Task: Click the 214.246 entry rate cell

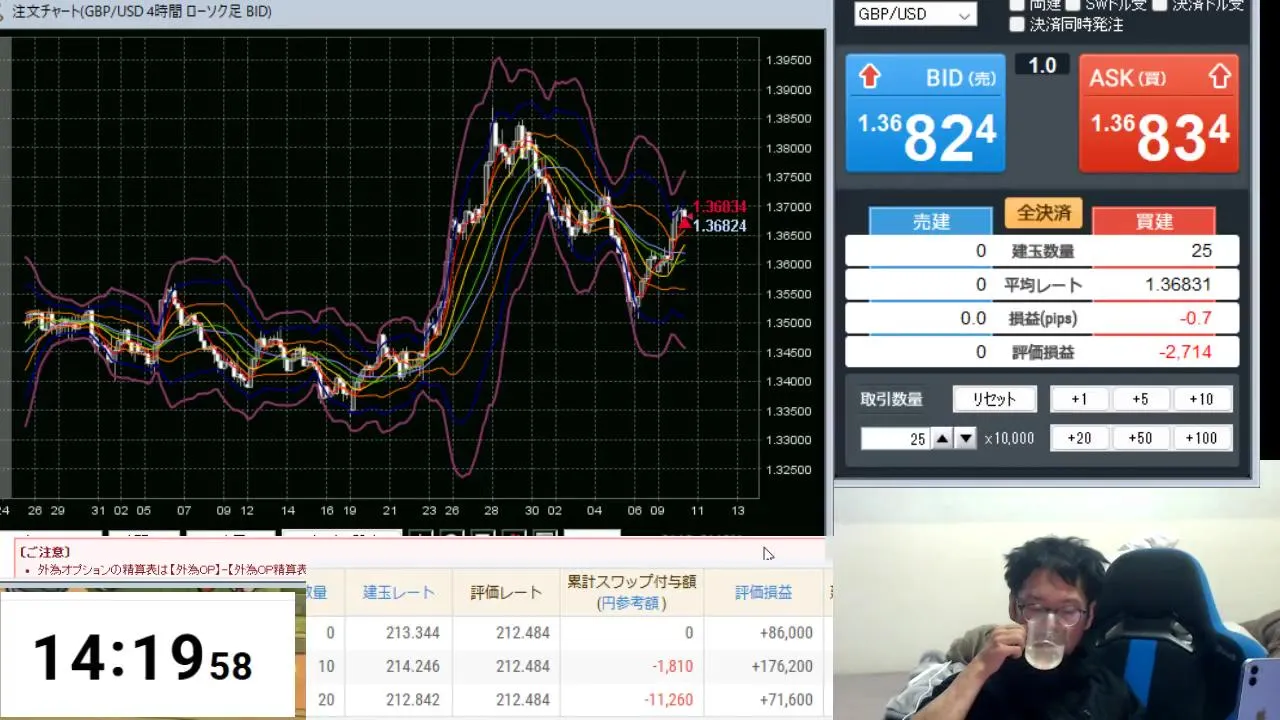Action: (412, 666)
